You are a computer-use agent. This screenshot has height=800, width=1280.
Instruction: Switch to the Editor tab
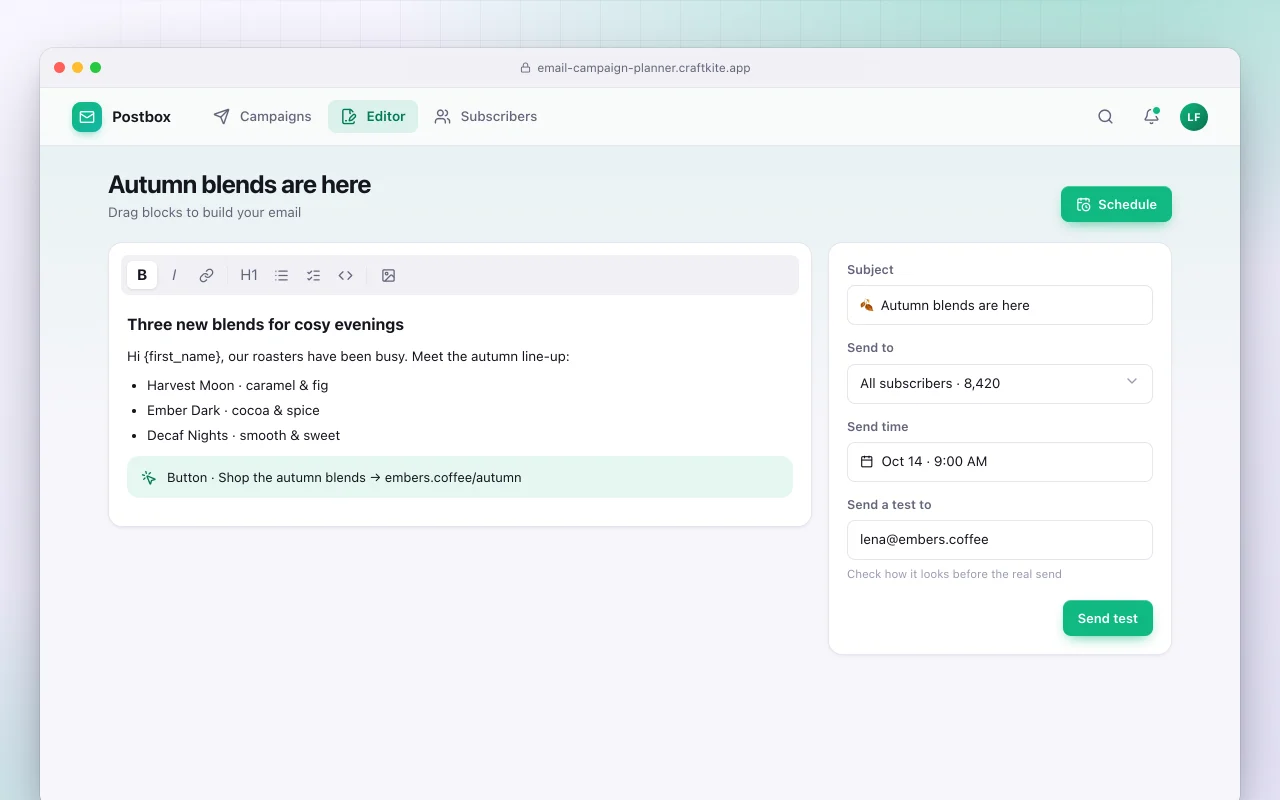(373, 117)
